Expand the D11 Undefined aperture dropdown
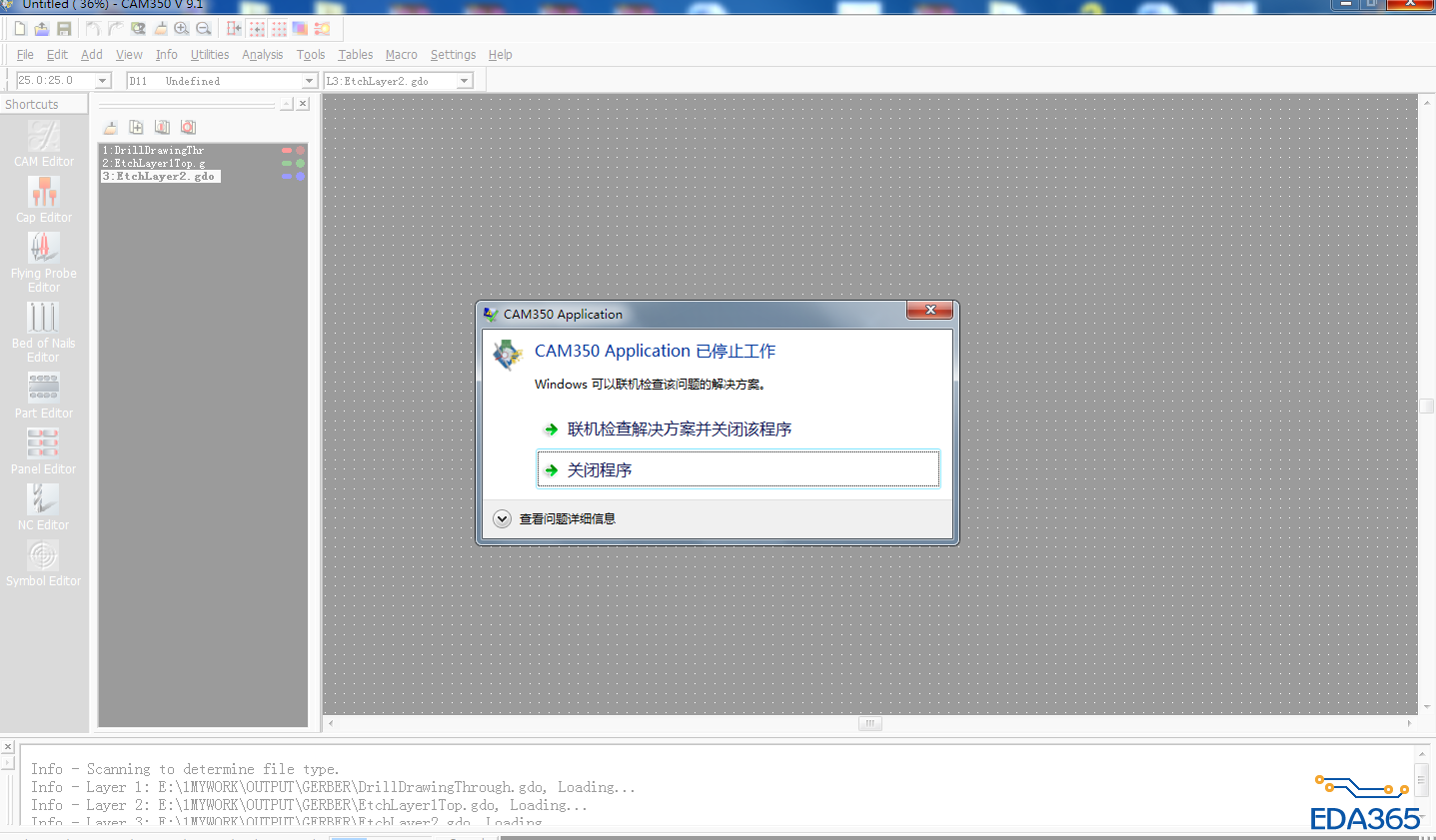1436x840 pixels. [309, 81]
